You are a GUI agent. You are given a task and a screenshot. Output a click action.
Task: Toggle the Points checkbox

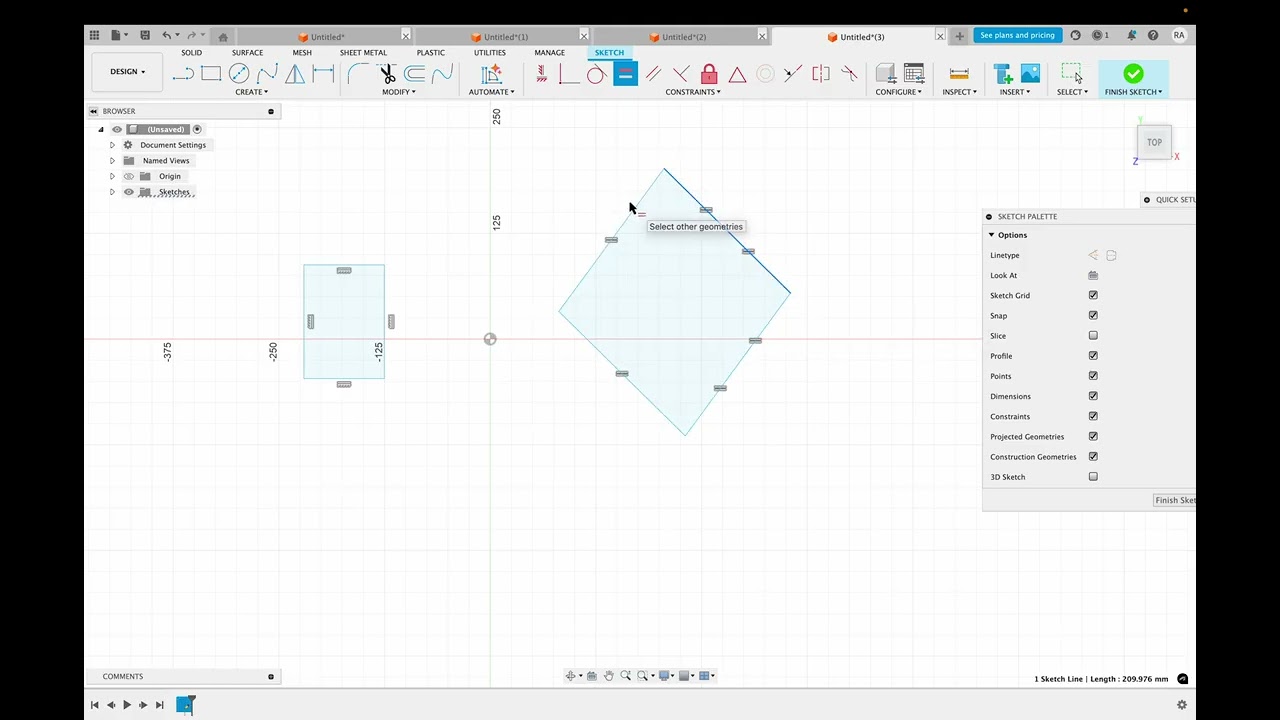pyautogui.click(x=1093, y=376)
